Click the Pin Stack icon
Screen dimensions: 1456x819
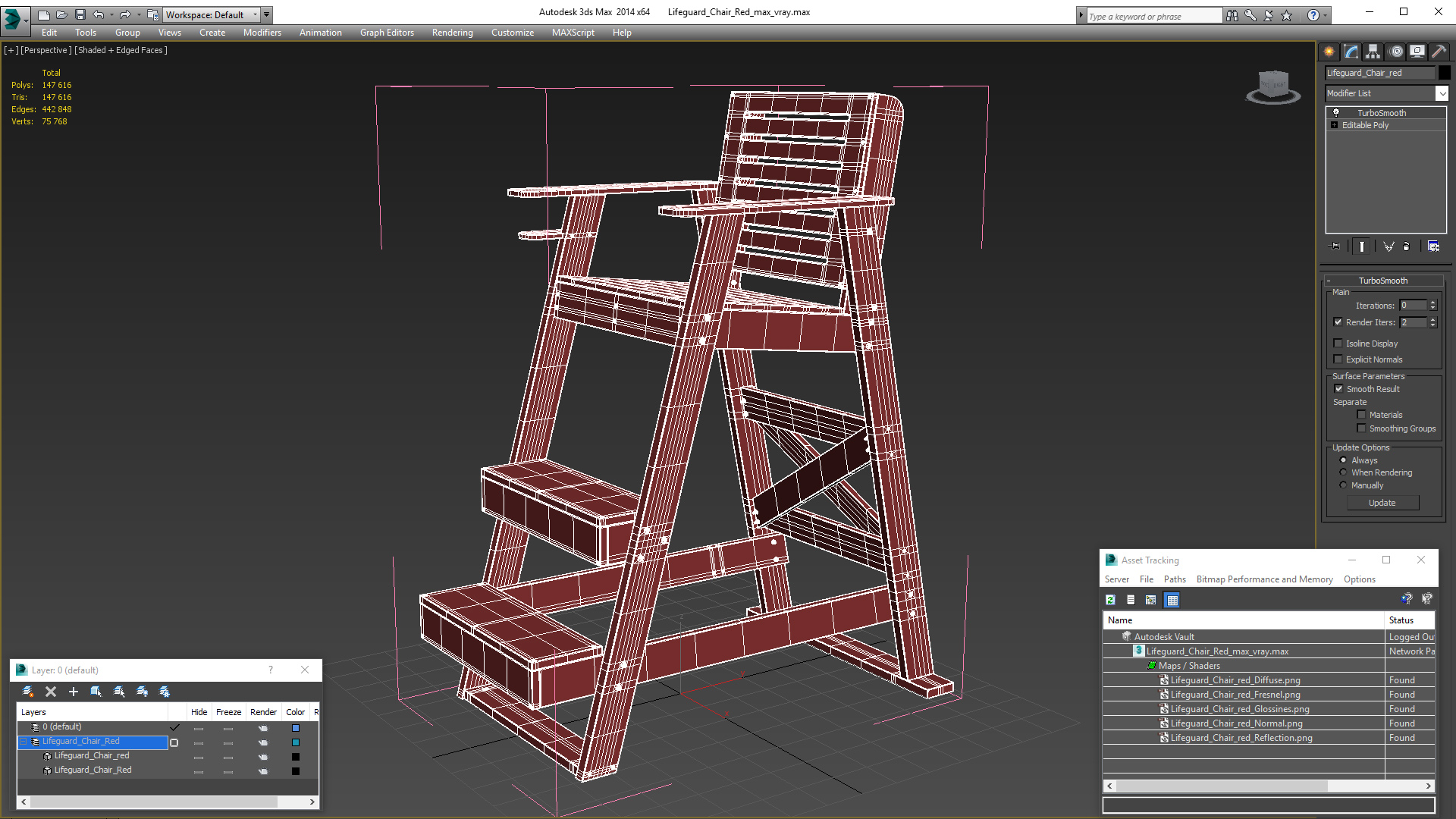coord(1335,246)
